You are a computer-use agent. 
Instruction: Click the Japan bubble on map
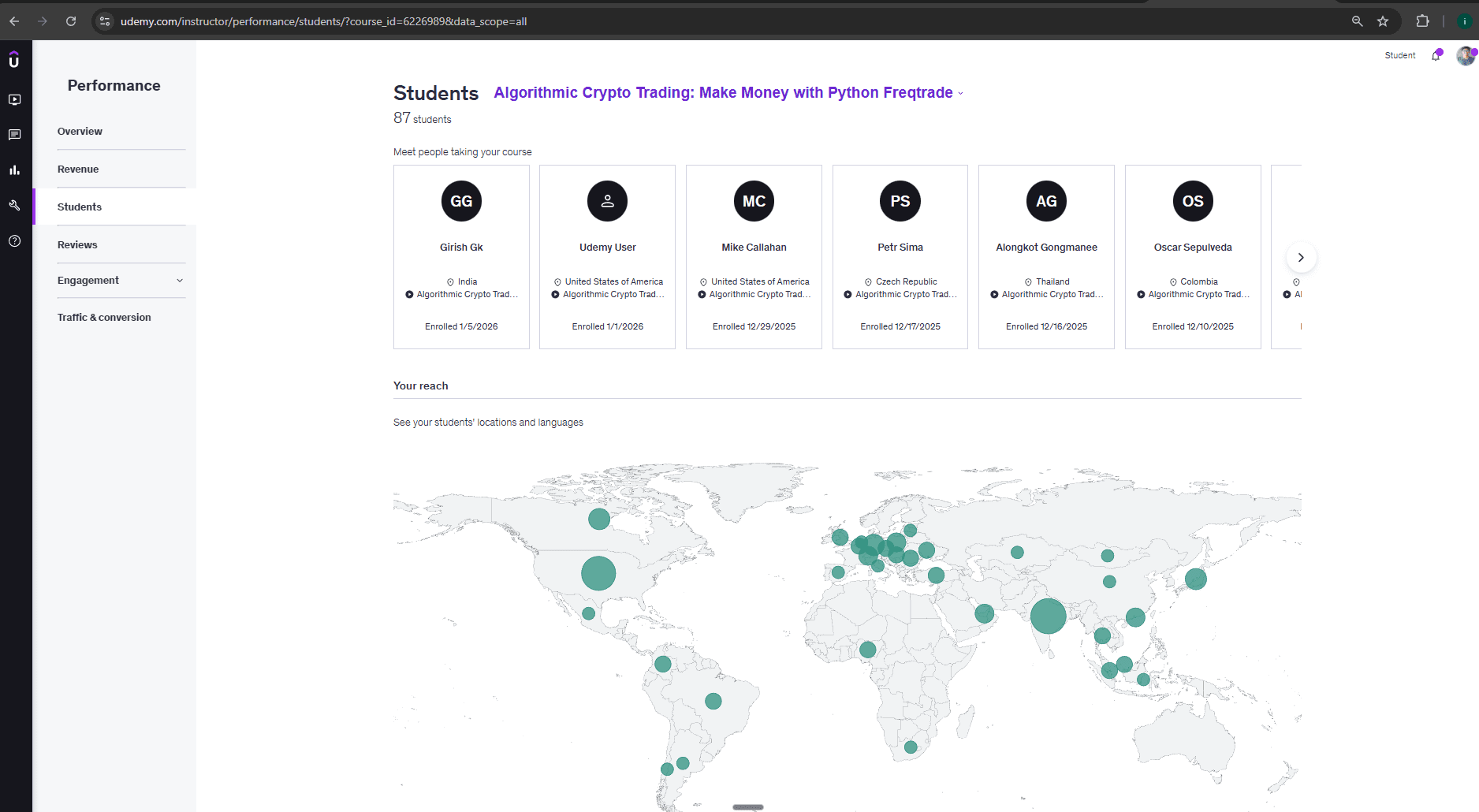[1195, 579]
